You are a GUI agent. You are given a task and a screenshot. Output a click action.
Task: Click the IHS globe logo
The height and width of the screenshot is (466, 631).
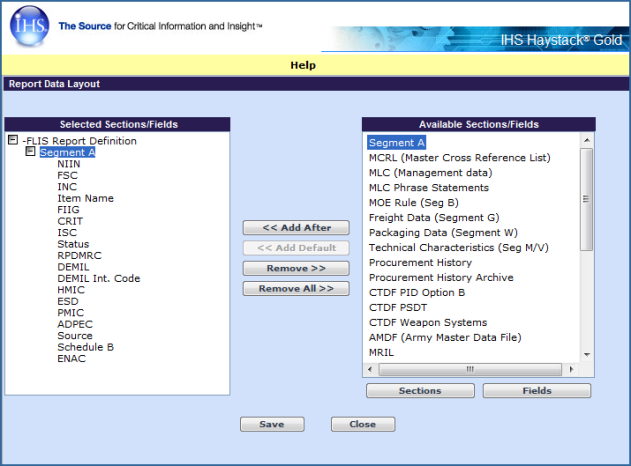tap(29, 26)
